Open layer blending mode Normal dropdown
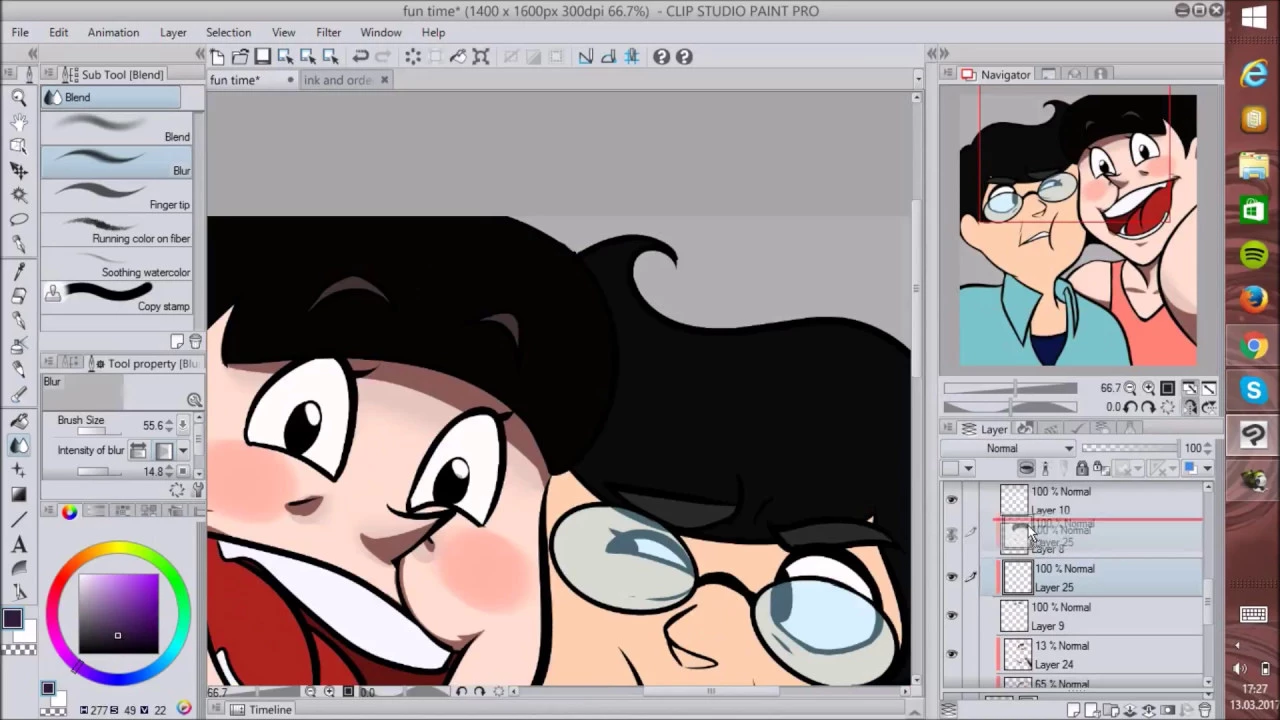 [1010, 448]
